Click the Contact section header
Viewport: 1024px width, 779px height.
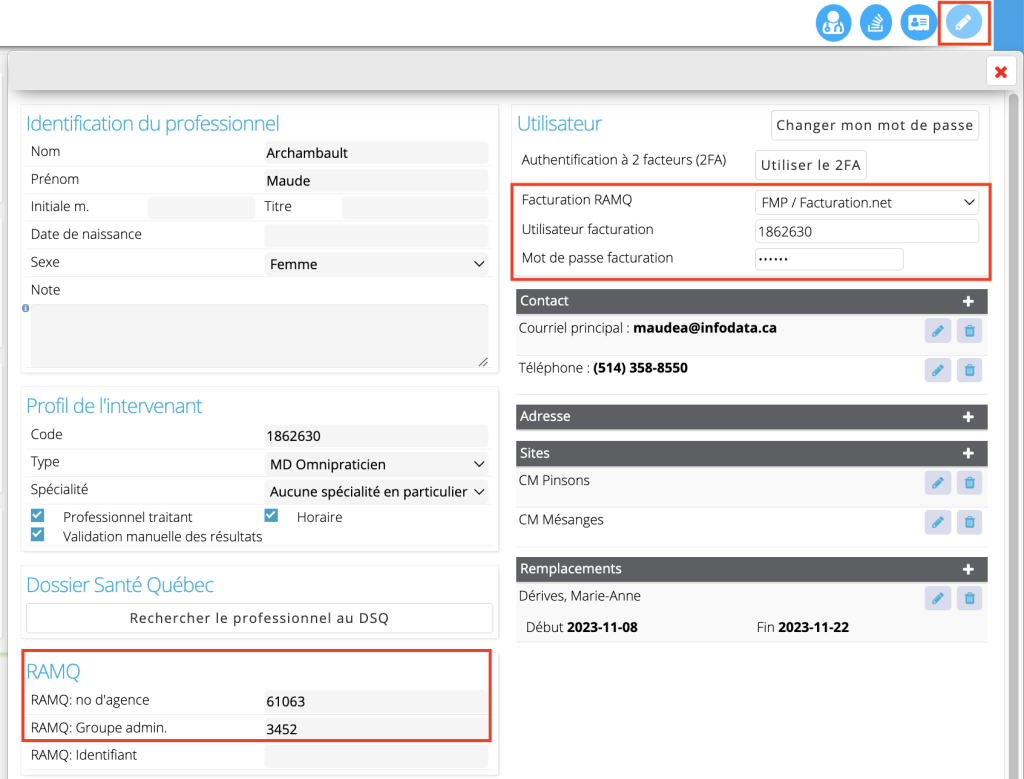point(752,301)
